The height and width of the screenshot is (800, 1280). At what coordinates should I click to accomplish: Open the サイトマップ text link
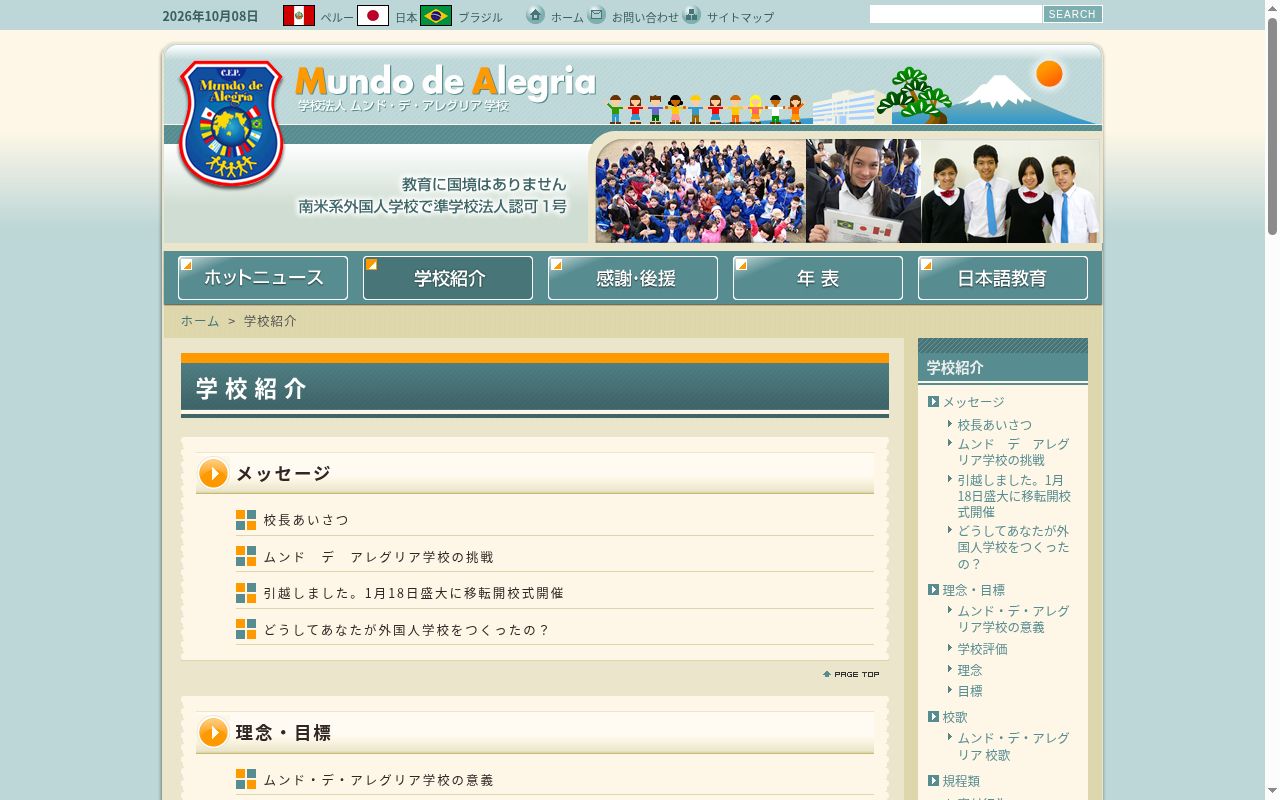pos(740,18)
